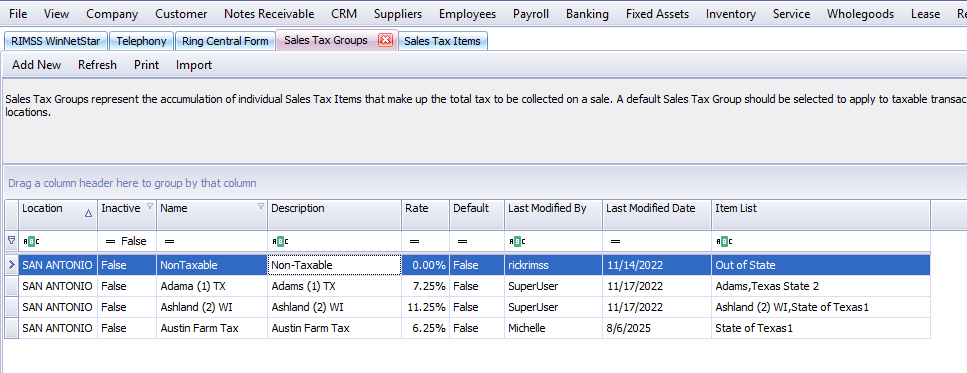The height and width of the screenshot is (373, 967).
Task: Select the Ashland (2) WI name cell
Action: 212,307
